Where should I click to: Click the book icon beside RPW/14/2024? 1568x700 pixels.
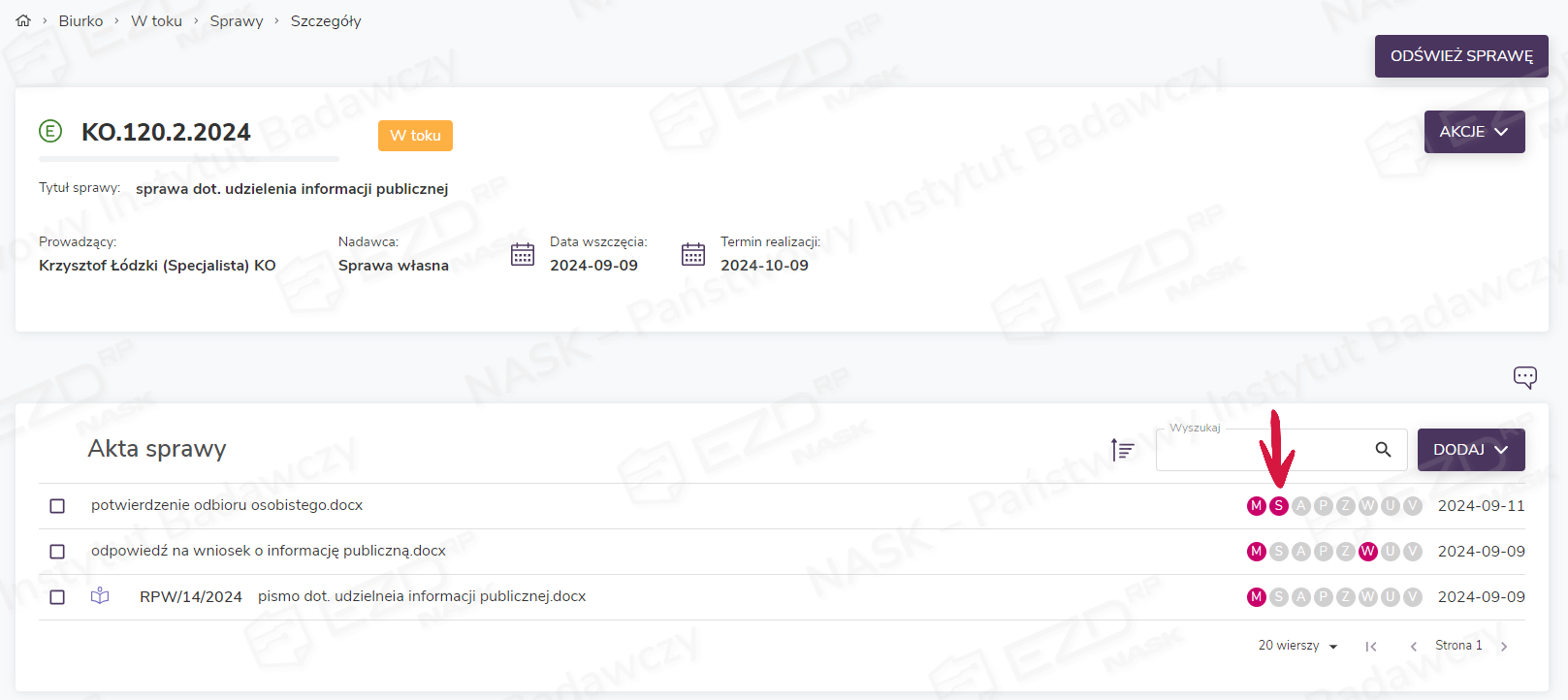coord(100,596)
